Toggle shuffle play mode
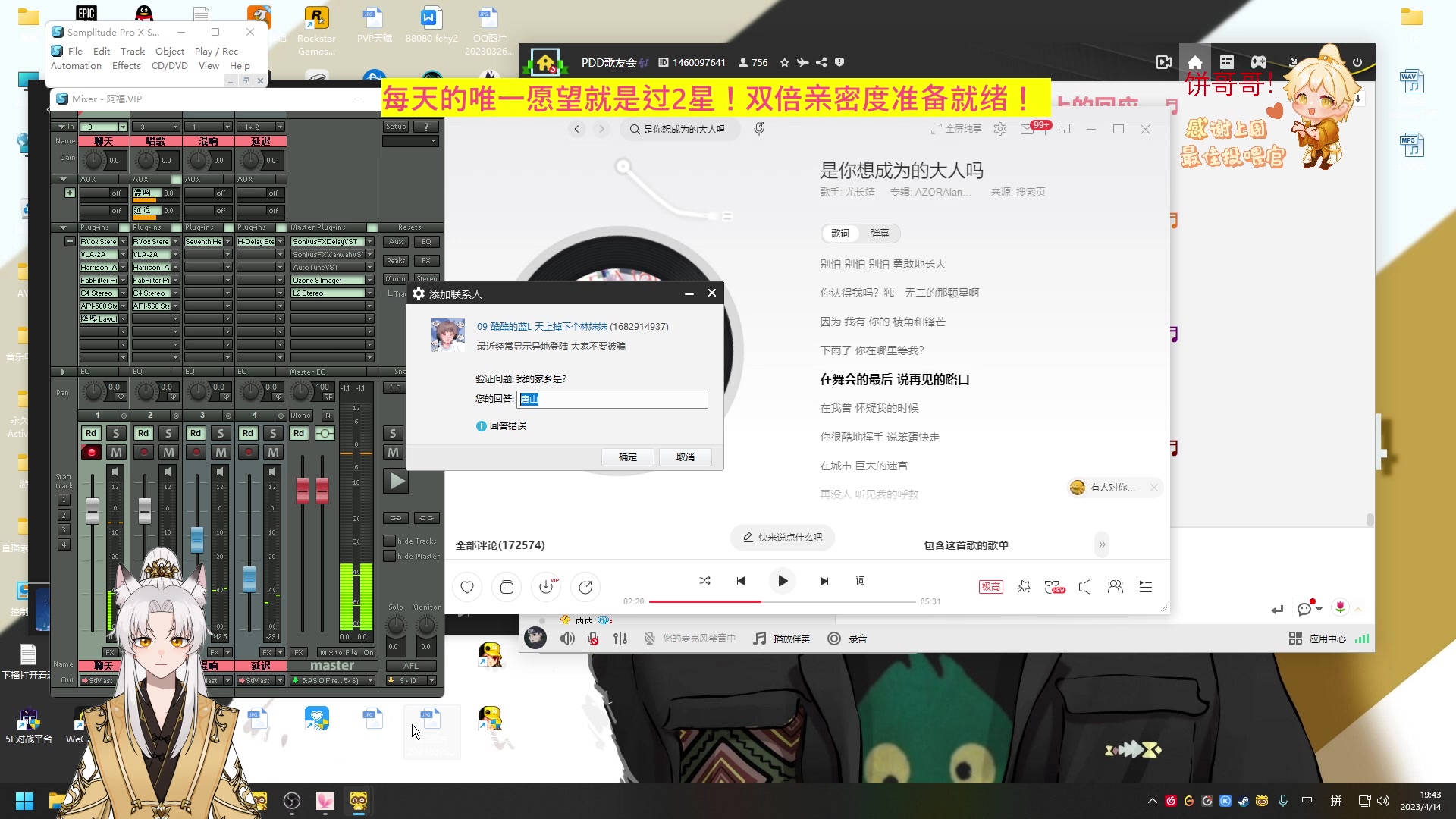Screen dimensions: 1456x819 click(x=704, y=581)
